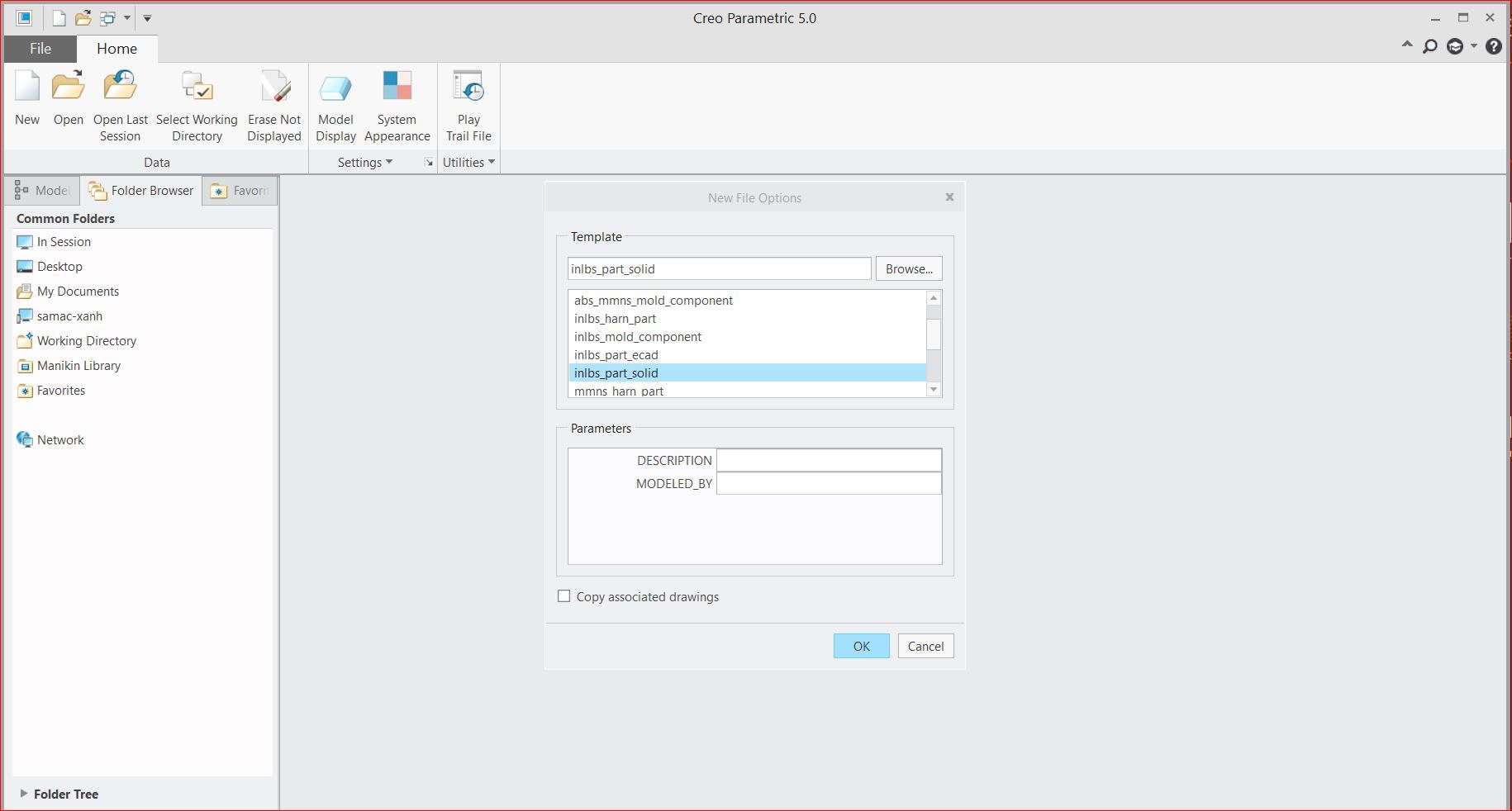This screenshot has height=811, width=1512.
Task: Open the PTC Learning Connector icon
Action: click(1456, 47)
